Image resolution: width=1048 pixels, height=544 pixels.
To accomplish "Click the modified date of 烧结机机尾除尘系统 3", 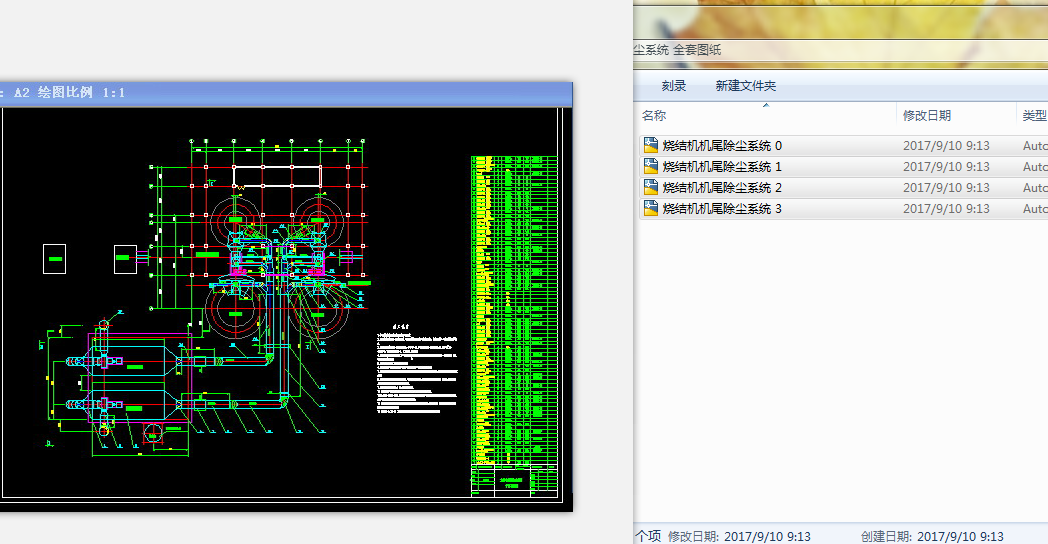I will [946, 209].
